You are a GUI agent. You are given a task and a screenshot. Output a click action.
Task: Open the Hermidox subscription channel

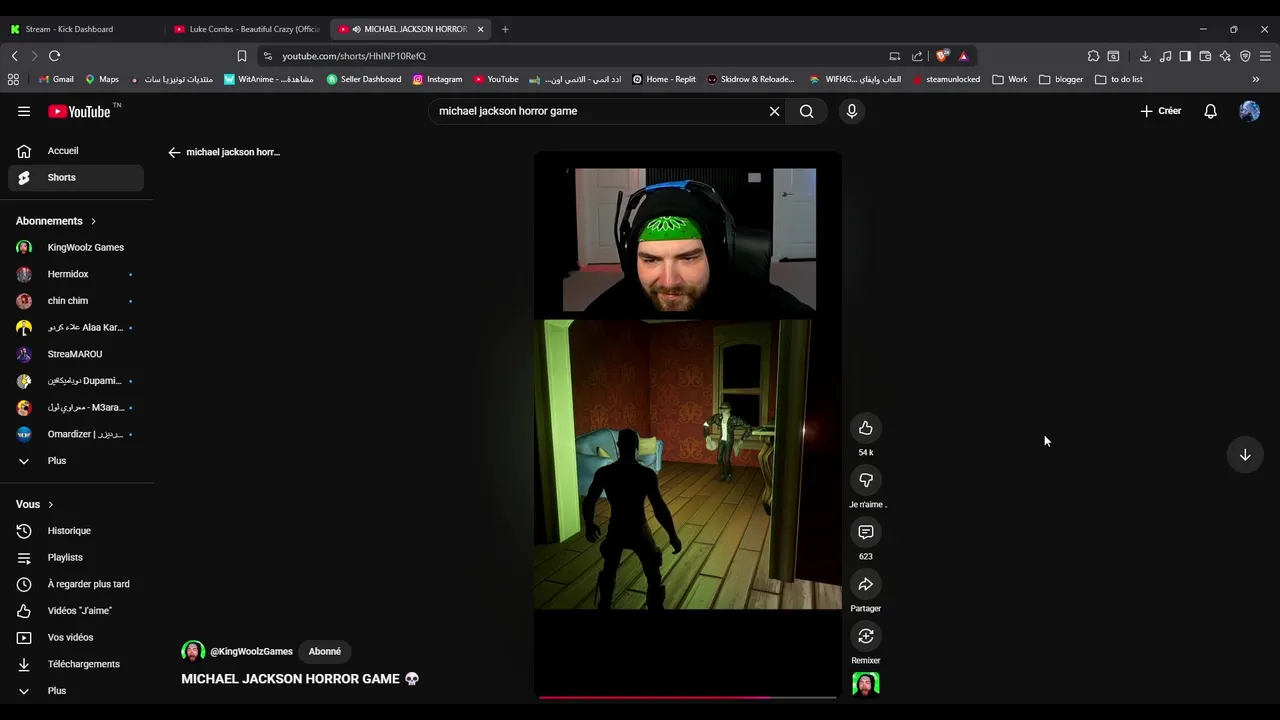click(x=76, y=274)
